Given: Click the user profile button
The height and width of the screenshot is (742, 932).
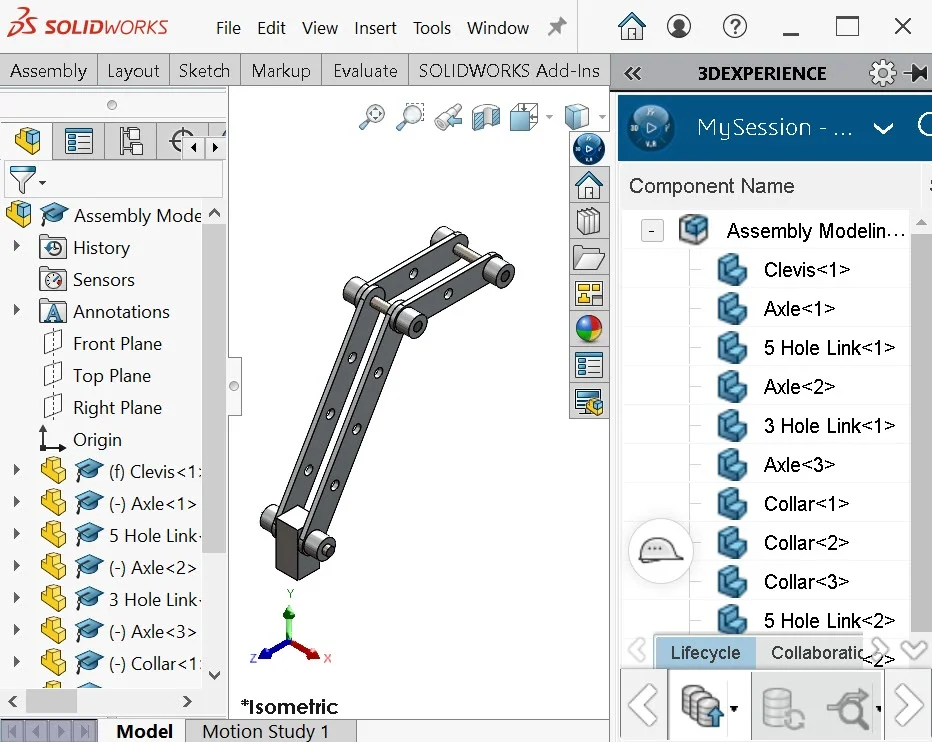Looking at the screenshot, I should pos(679,27).
